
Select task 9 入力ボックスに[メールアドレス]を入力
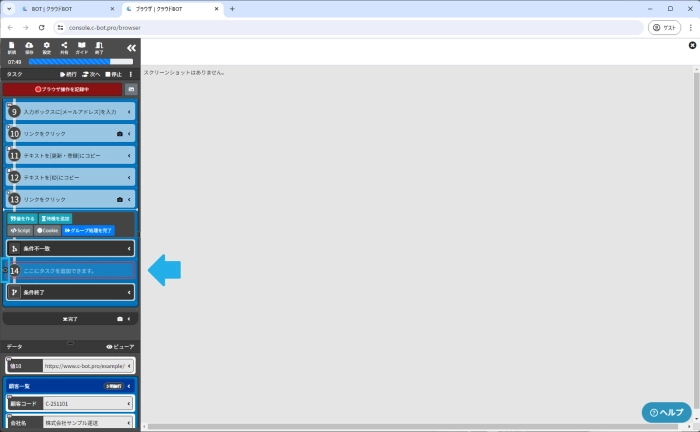click(71, 112)
